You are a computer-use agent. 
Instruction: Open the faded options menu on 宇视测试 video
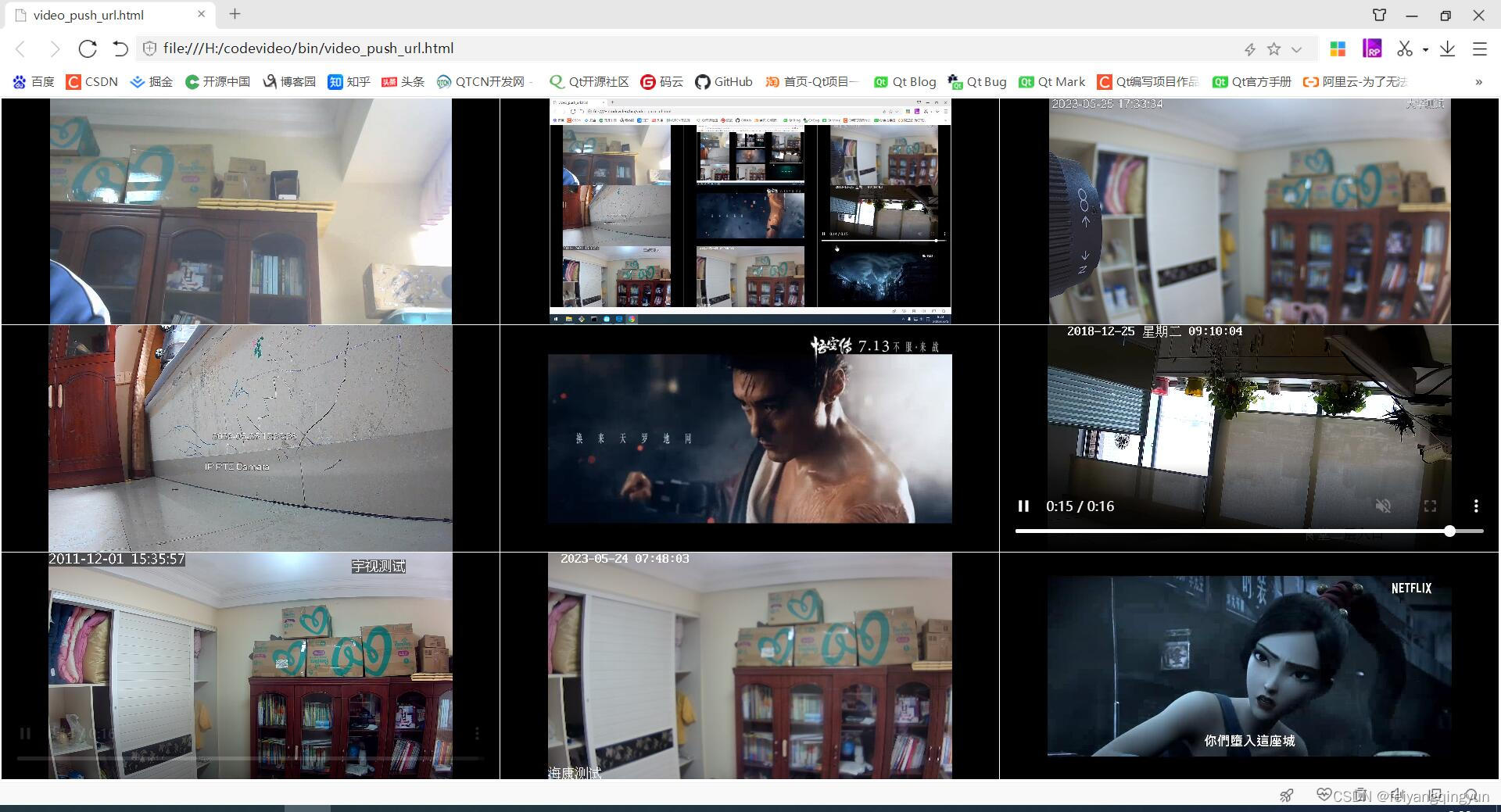click(x=477, y=733)
